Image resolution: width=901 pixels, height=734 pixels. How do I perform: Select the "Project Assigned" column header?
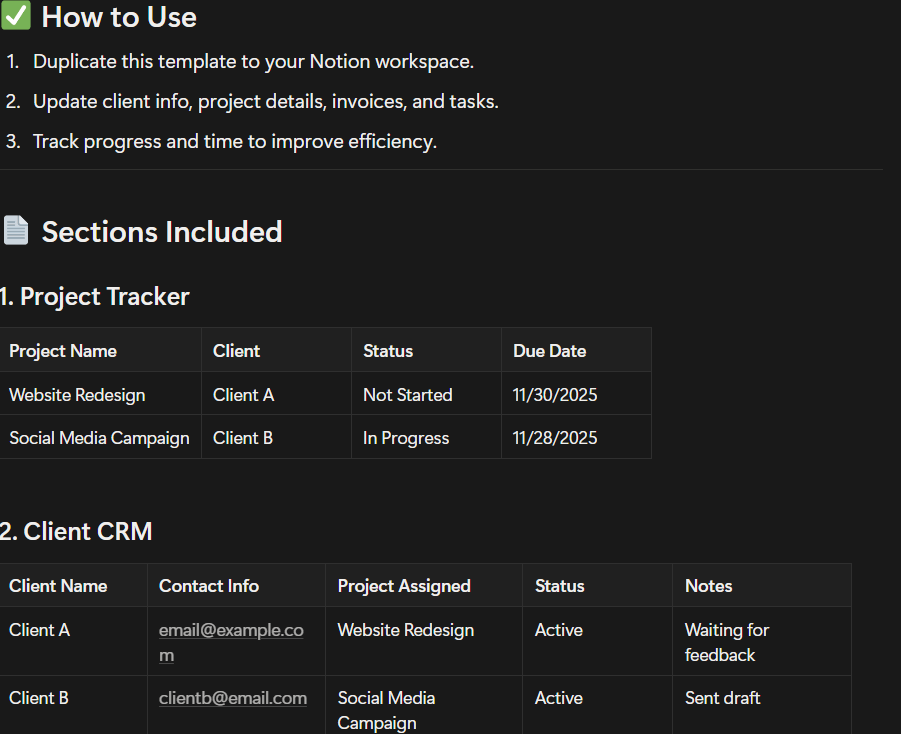424,586
